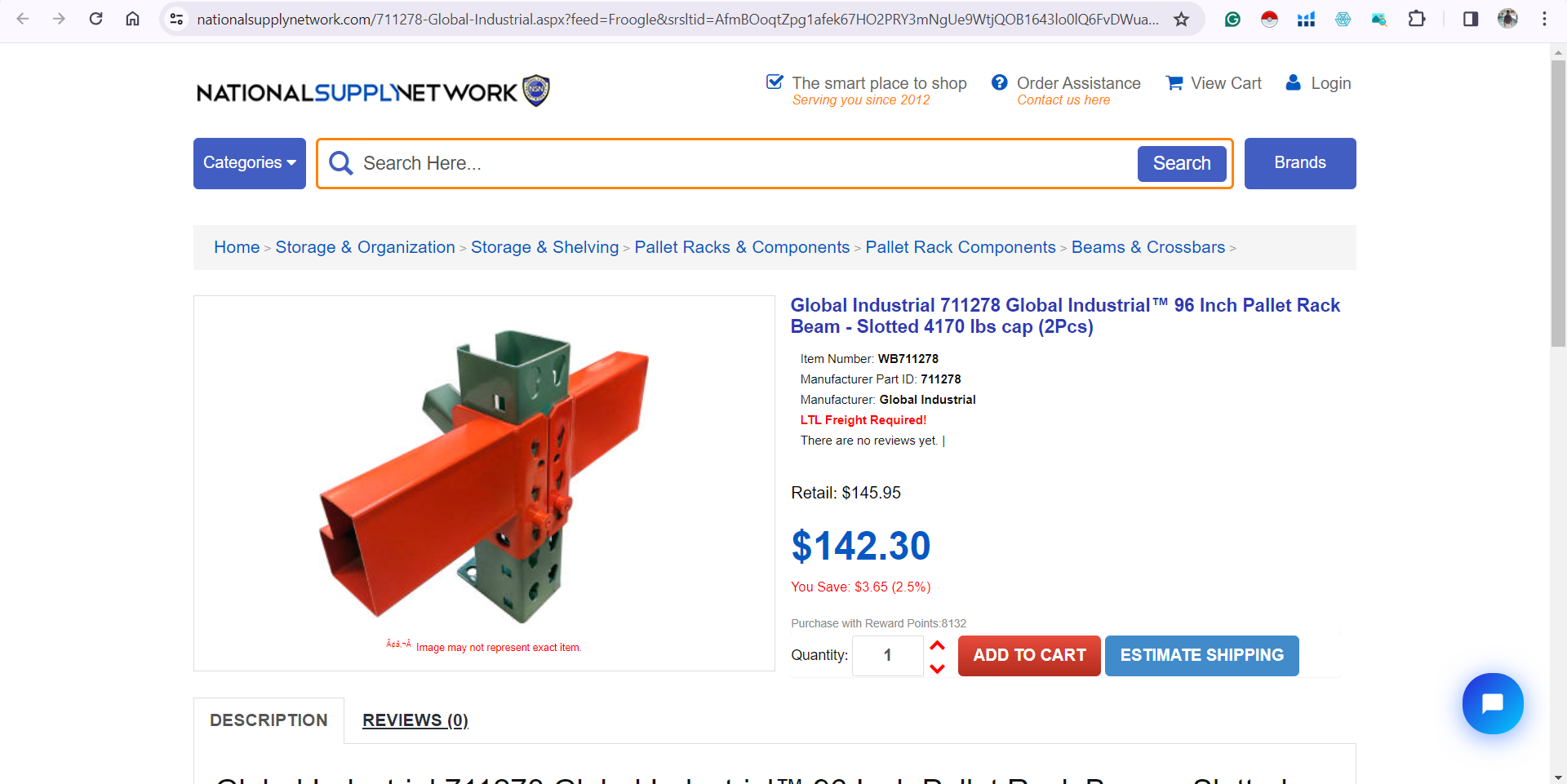Viewport: 1567px width, 784px height.
Task: Increase quantity with the up arrow
Action: click(x=937, y=645)
